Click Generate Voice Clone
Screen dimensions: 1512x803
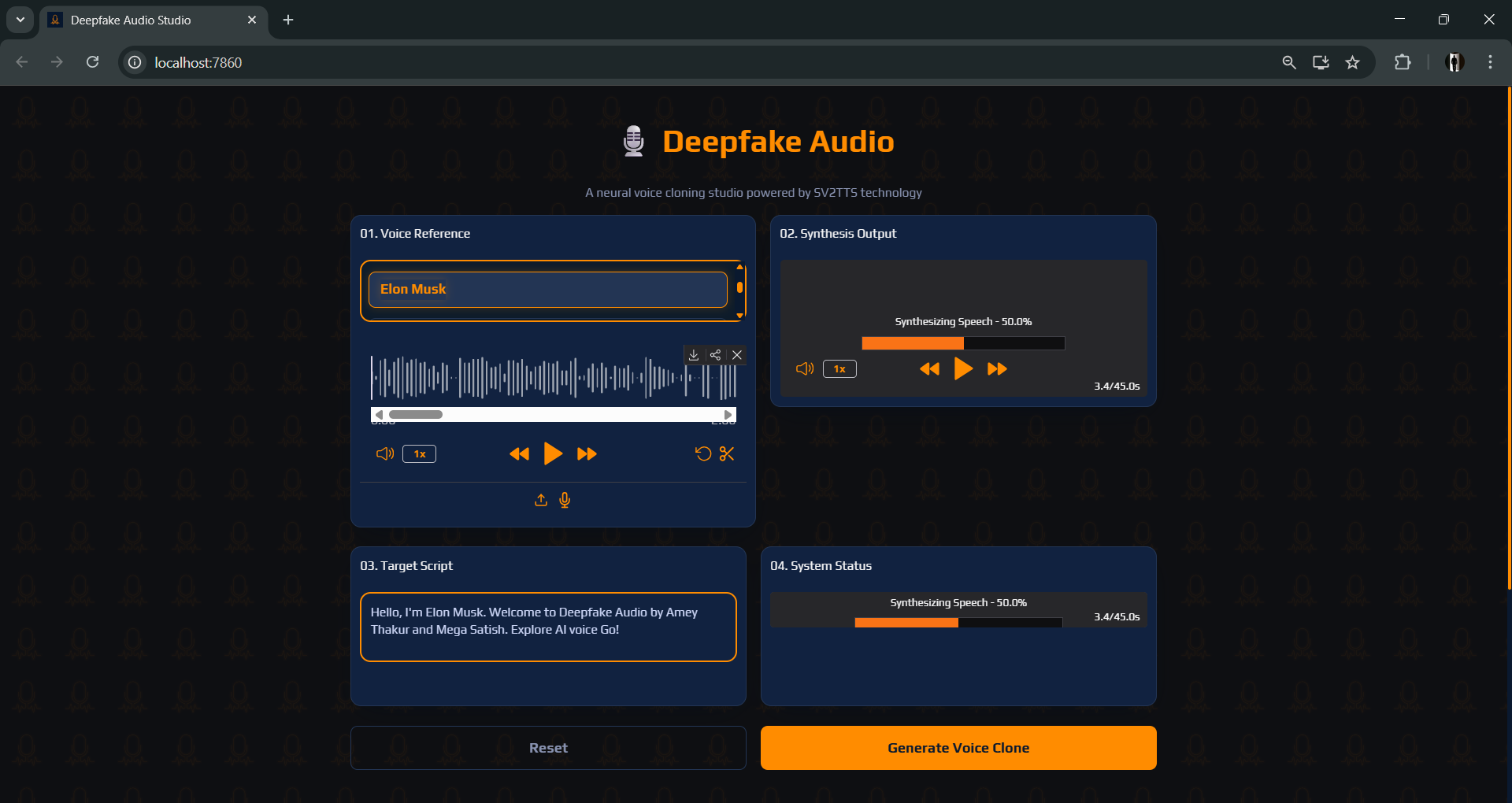(958, 748)
